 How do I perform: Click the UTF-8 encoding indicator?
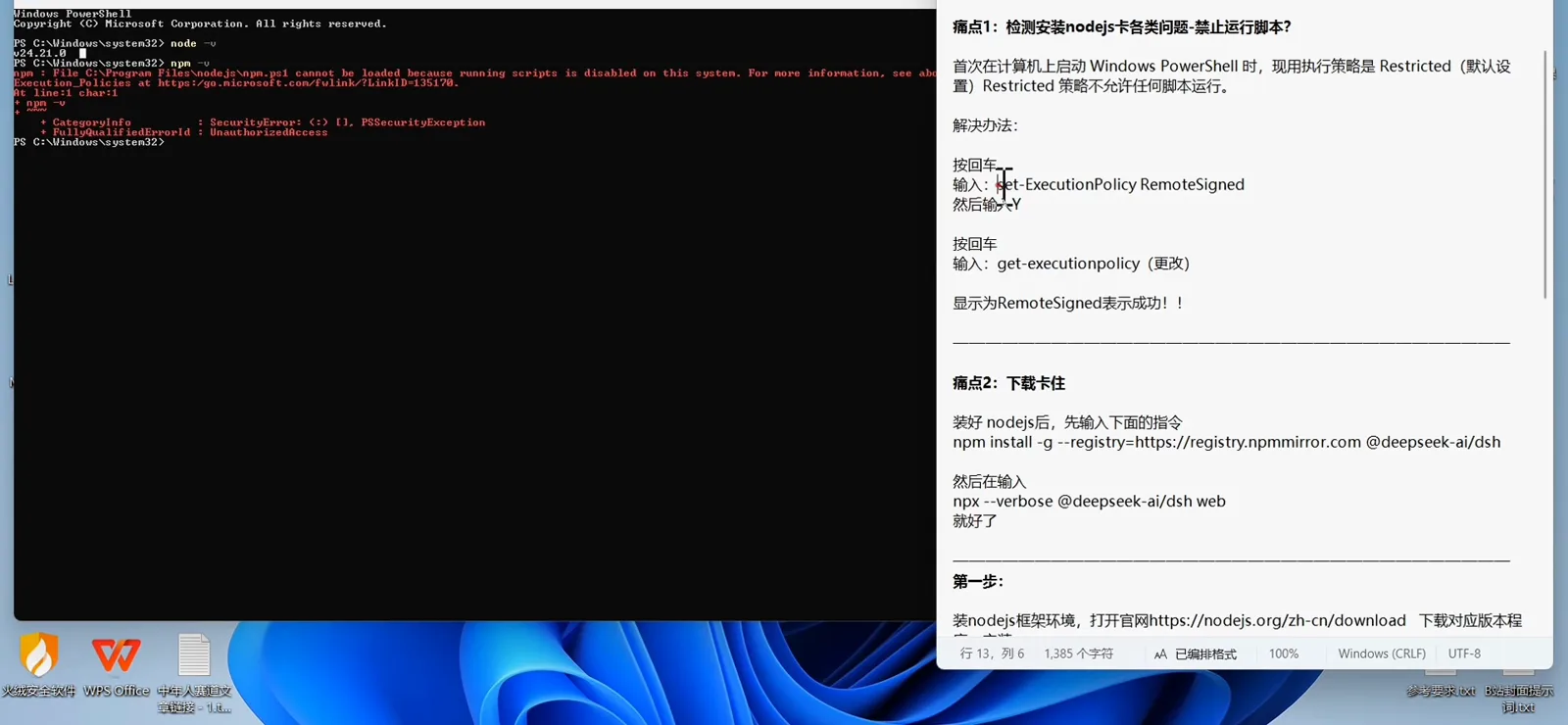pyautogui.click(x=1464, y=653)
